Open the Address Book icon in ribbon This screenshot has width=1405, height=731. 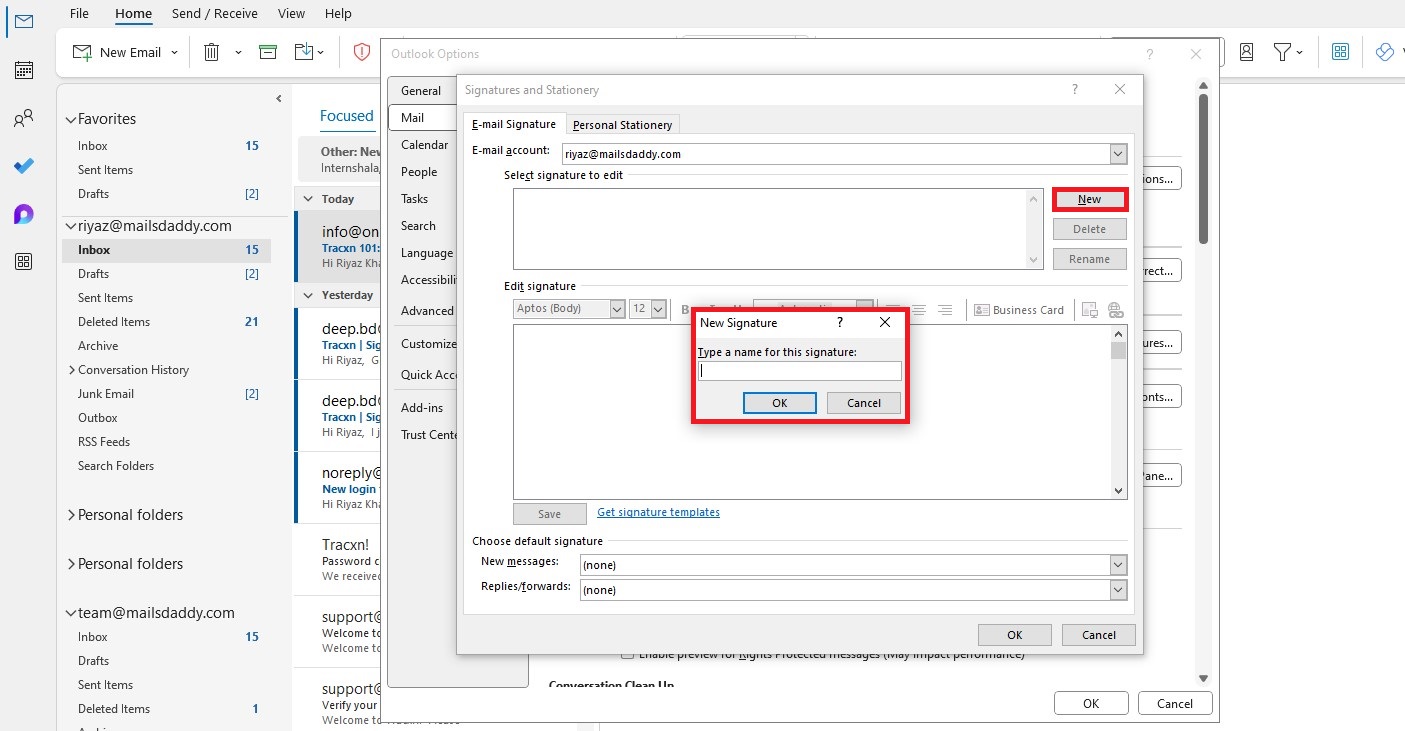(1247, 52)
